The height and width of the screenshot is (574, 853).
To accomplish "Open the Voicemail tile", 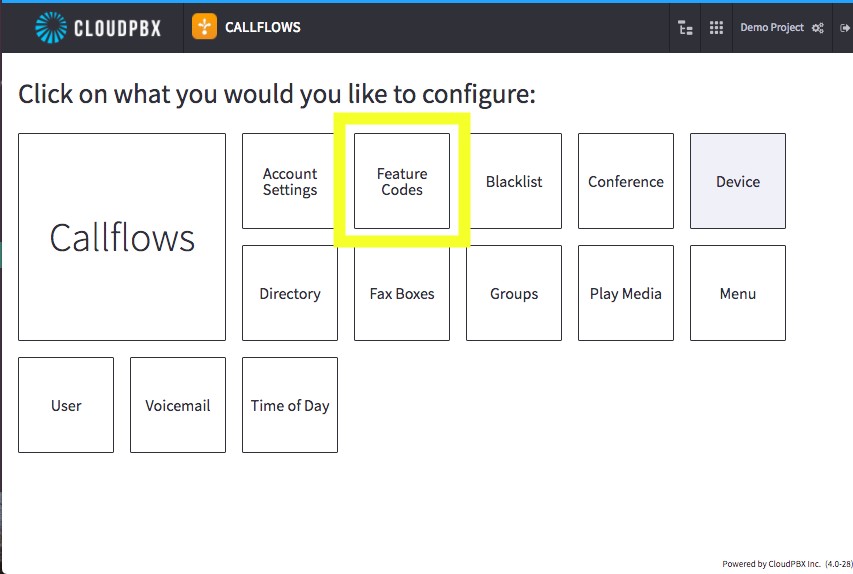I will (178, 405).
